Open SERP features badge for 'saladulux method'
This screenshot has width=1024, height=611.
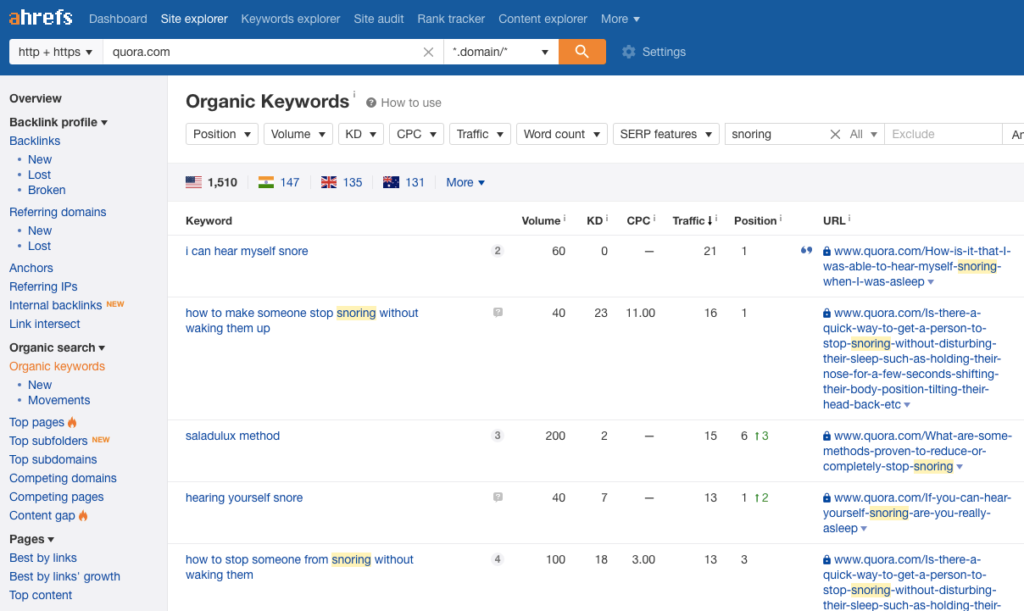498,435
